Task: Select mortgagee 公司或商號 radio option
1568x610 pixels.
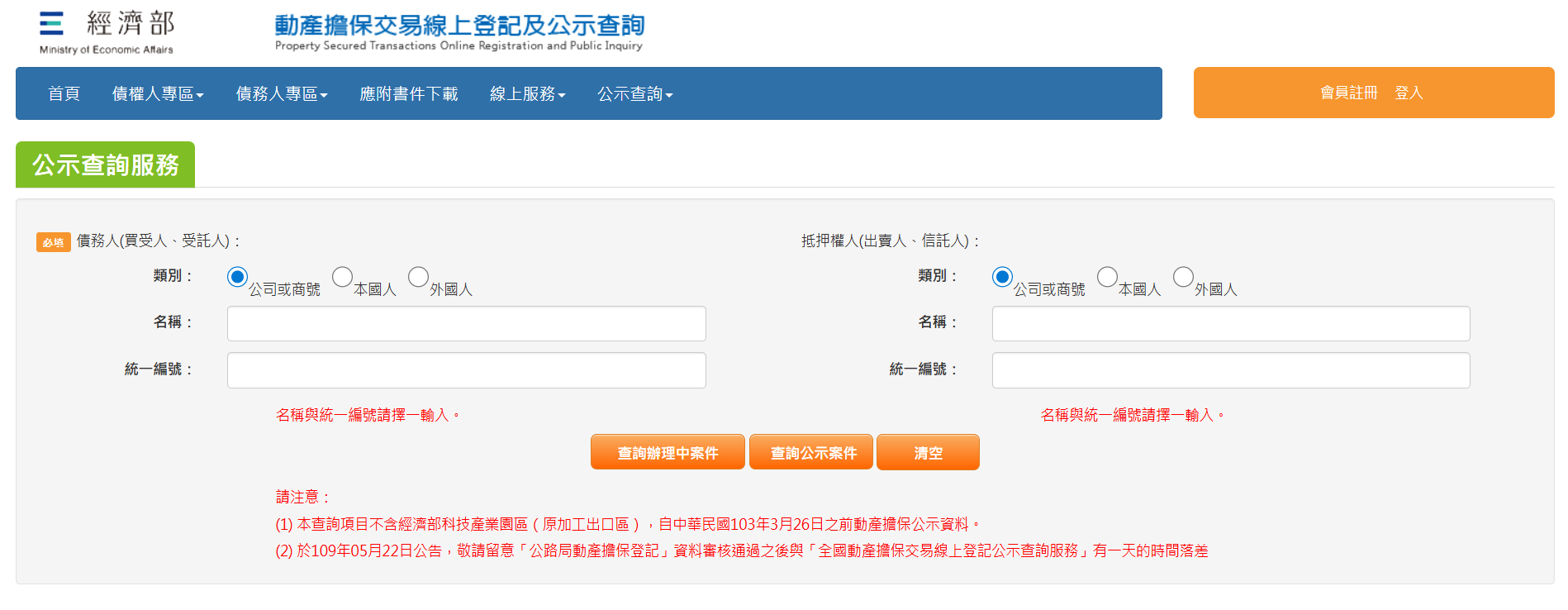Action: click(x=1002, y=277)
